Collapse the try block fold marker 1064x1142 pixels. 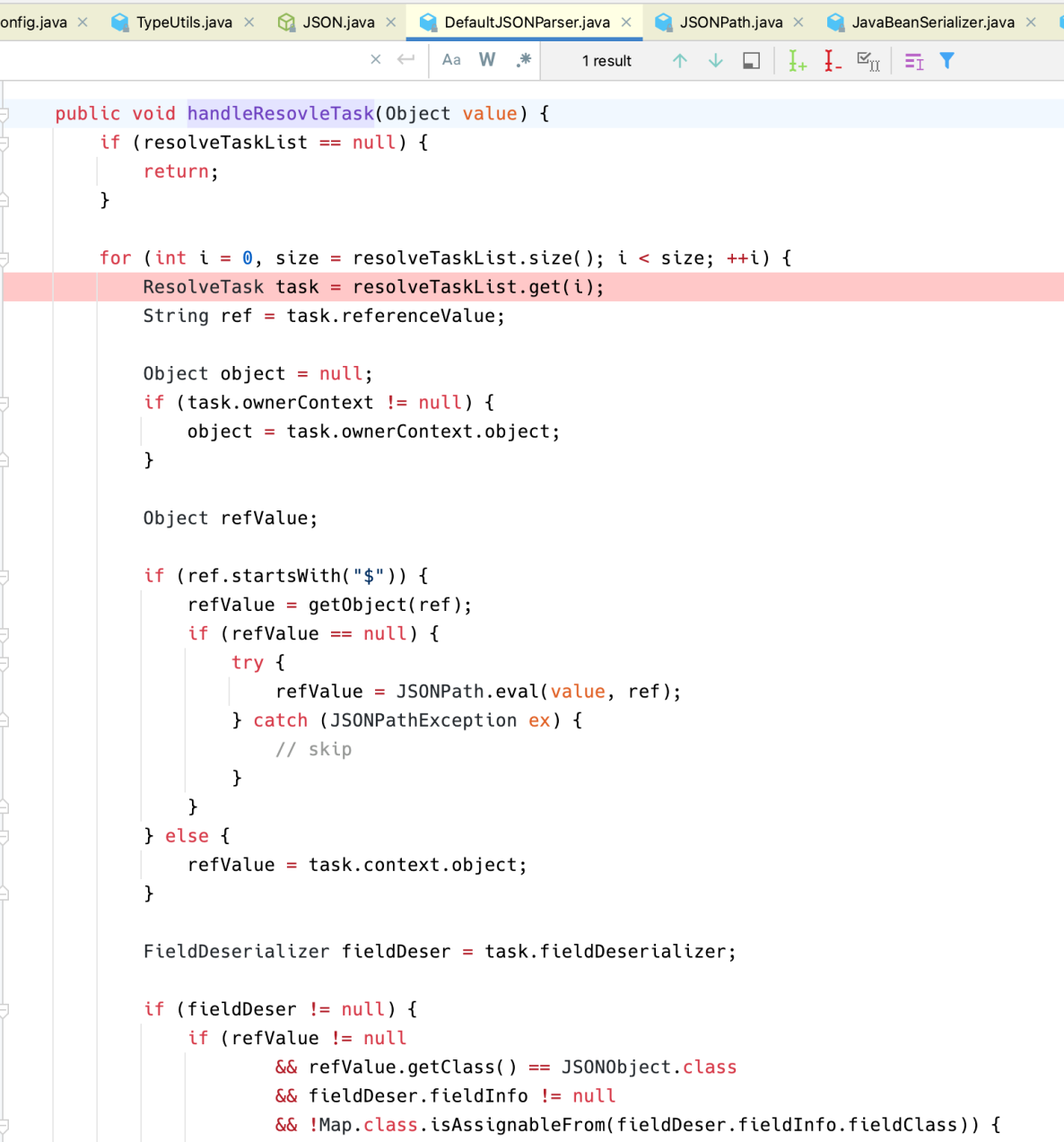4,663
